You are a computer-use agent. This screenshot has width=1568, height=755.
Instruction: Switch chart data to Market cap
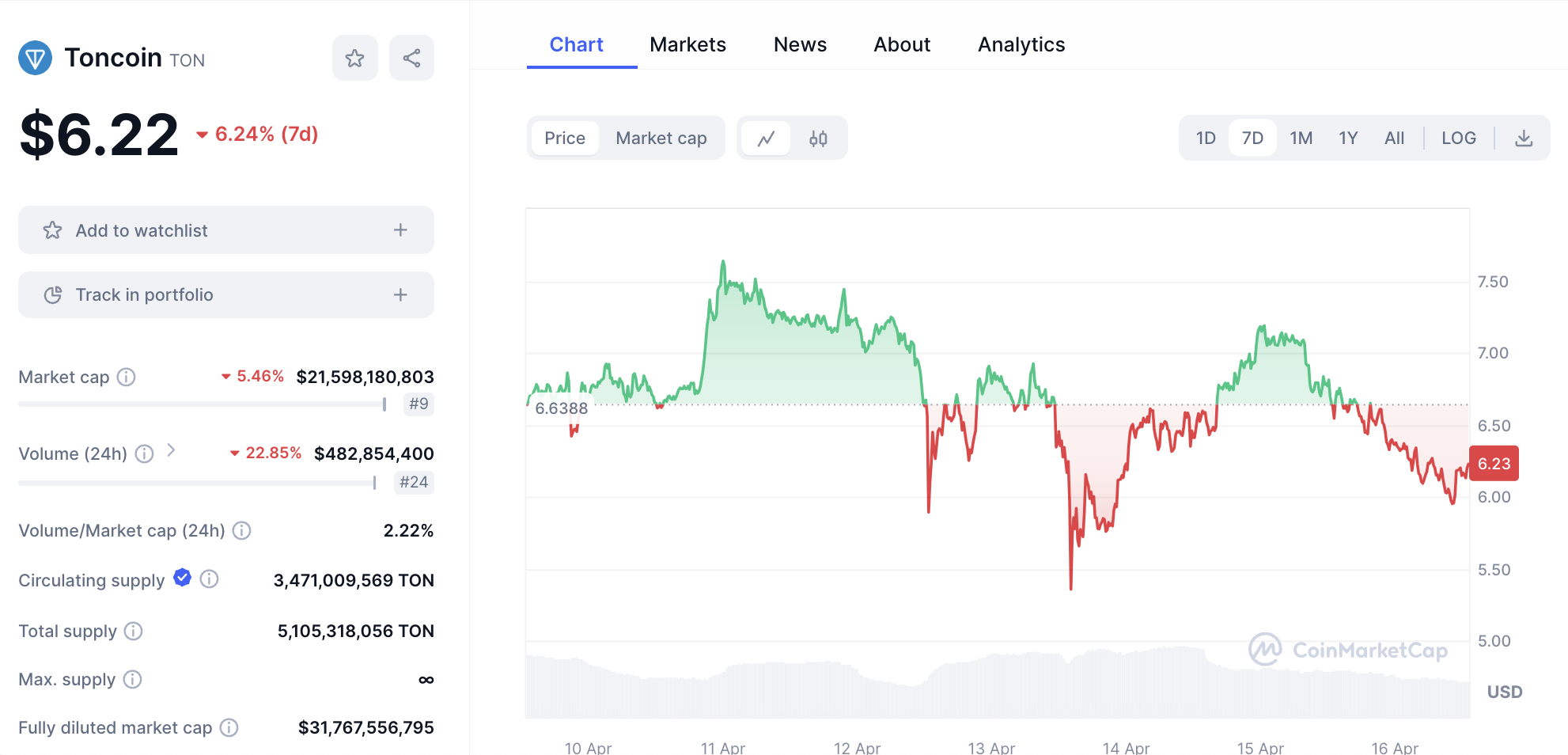point(661,138)
